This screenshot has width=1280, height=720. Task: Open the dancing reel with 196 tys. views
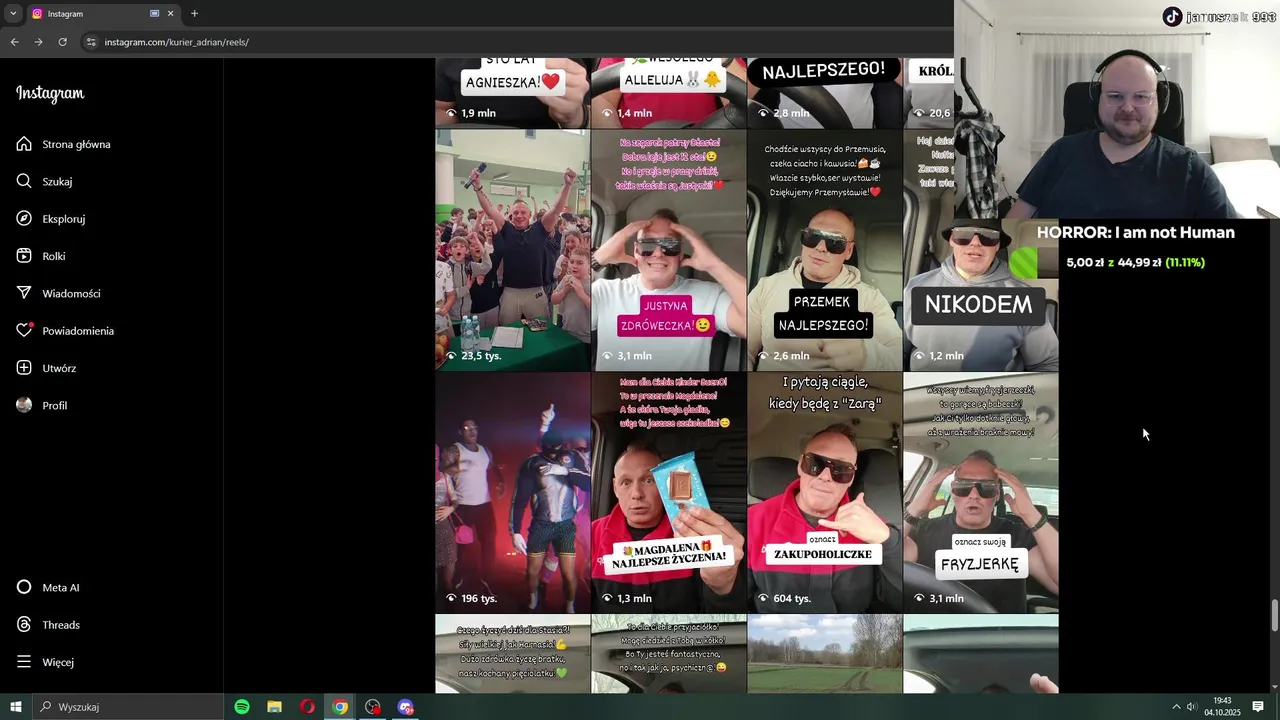point(512,493)
